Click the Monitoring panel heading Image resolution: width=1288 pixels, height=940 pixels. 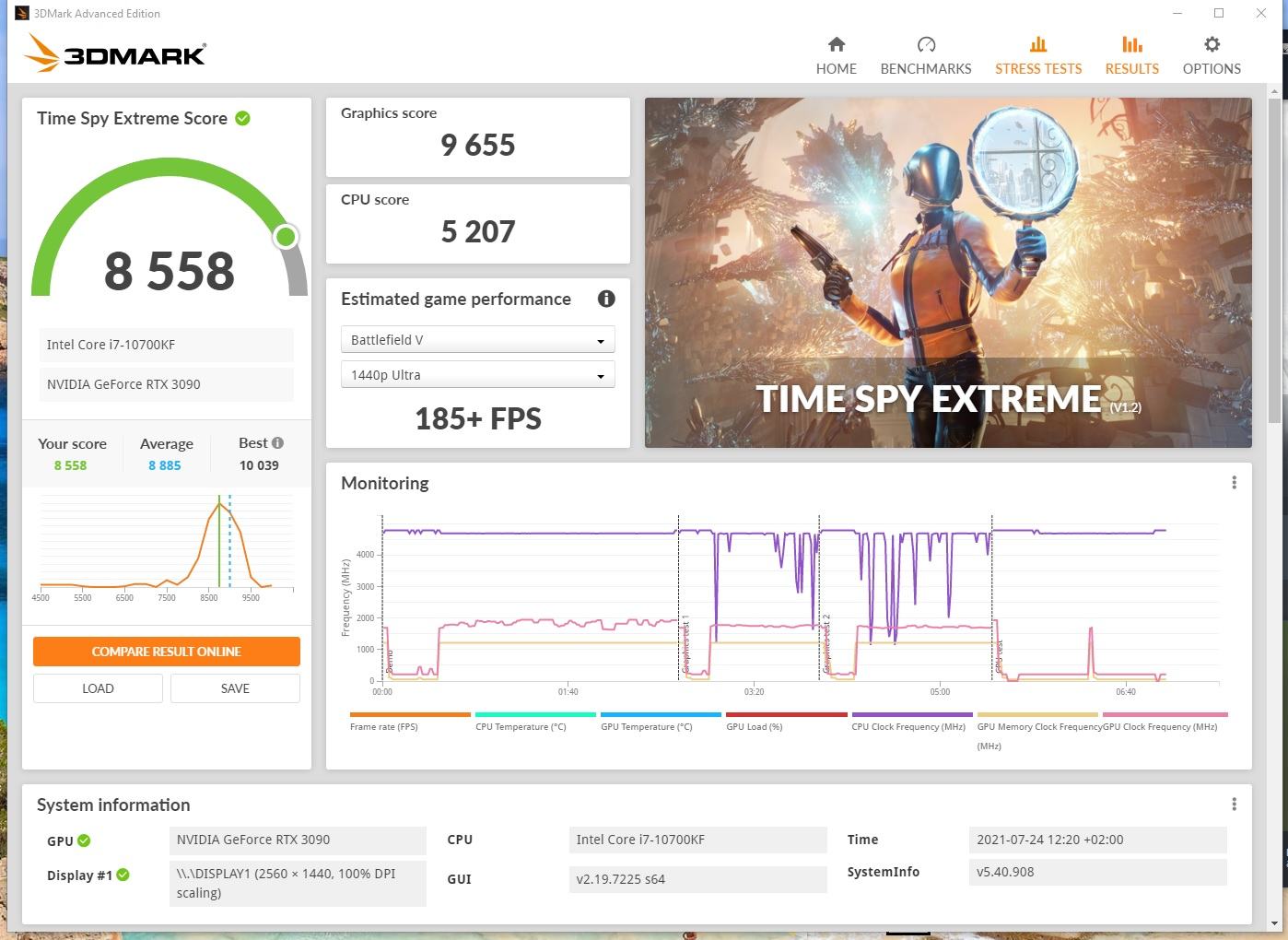[385, 483]
